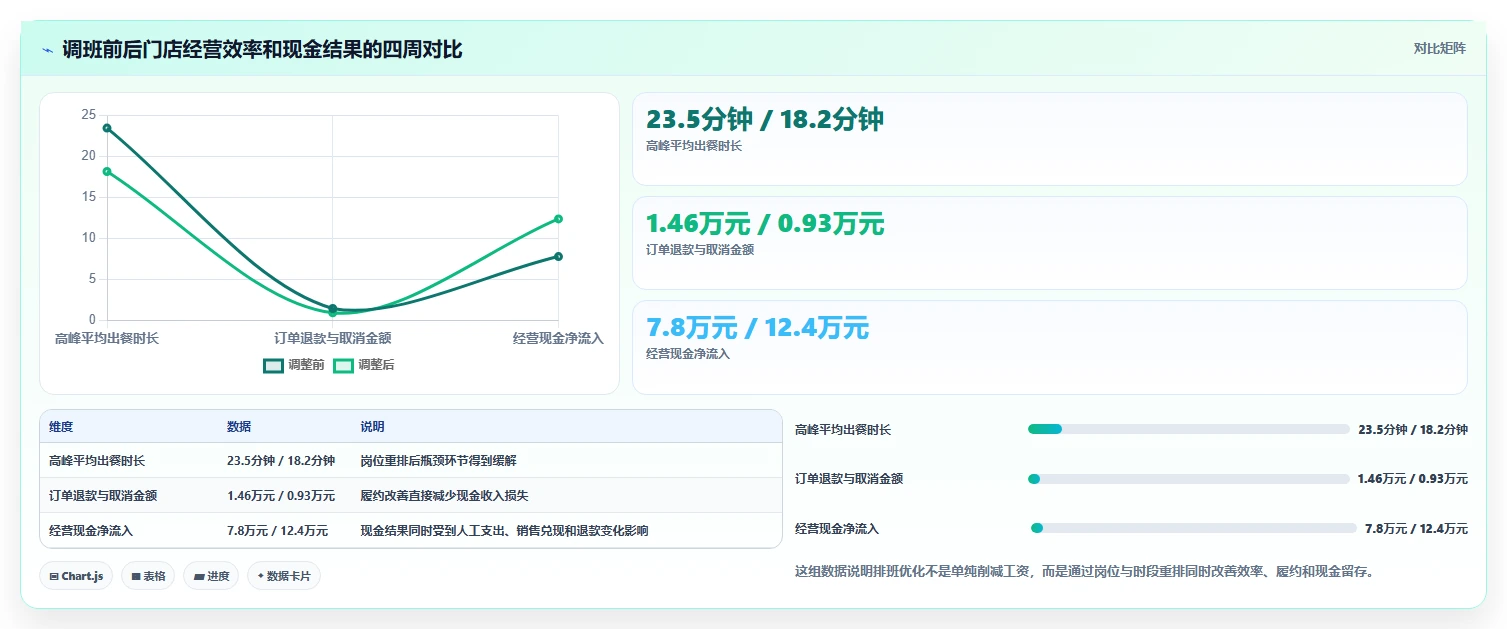Click the 调整后 data point at 18.2
Screen dimensions: 1507x629
(x=107, y=171)
